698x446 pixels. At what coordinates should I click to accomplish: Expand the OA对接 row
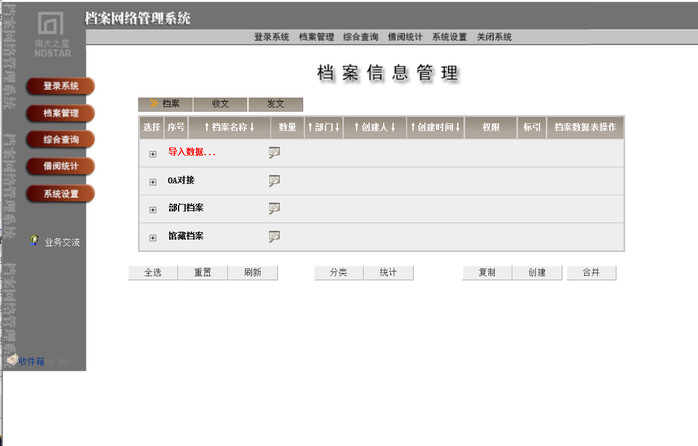153,182
